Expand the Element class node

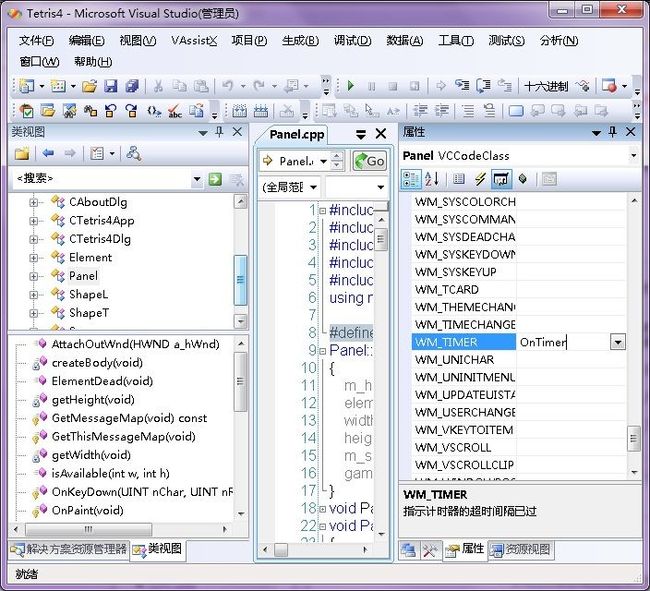pyautogui.click(x=33, y=258)
